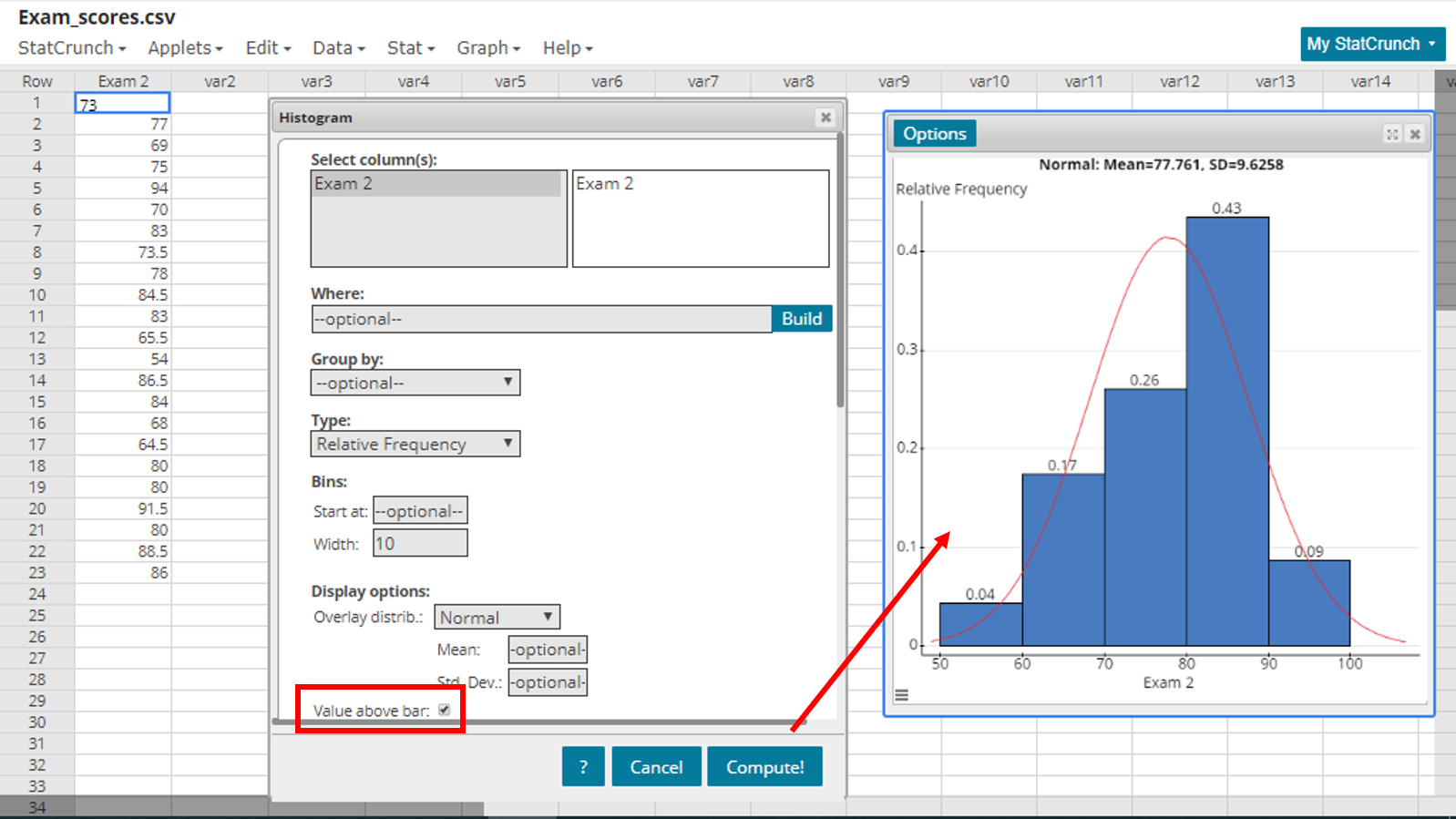This screenshot has width=1456, height=819.
Task: Open the hamburger menu icon below the histogram
Action: [901, 695]
